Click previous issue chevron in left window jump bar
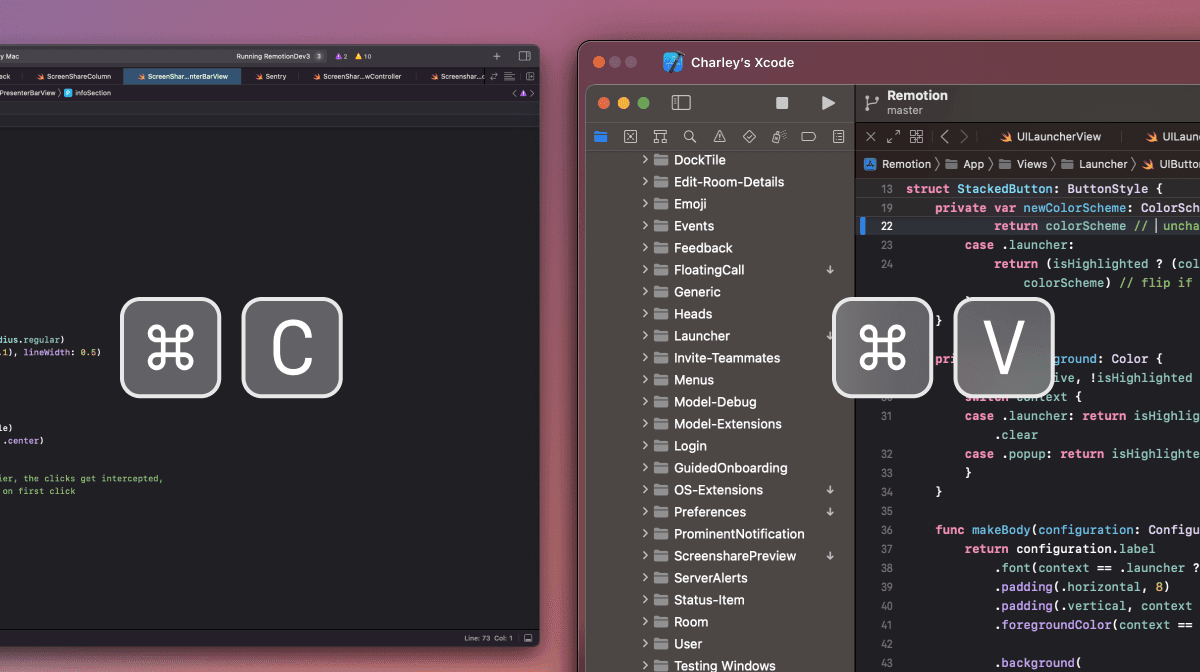The image size is (1200, 672). [x=514, y=93]
